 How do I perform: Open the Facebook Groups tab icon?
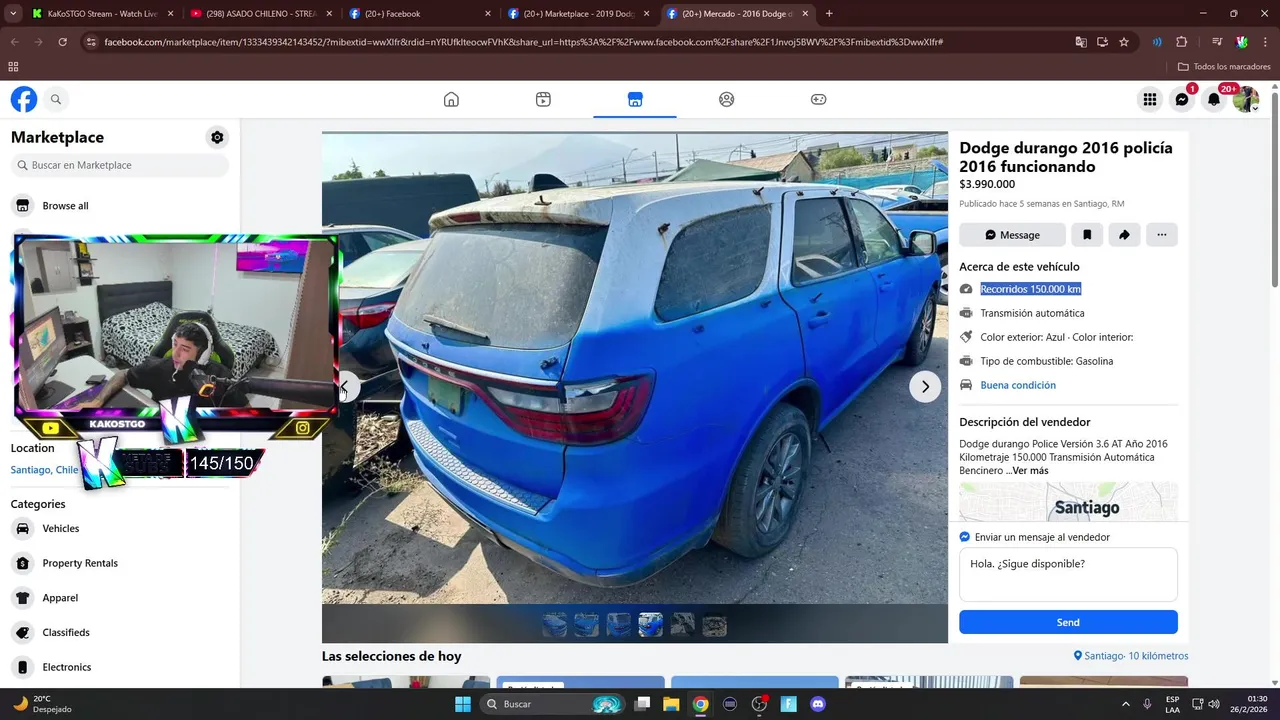point(727,99)
